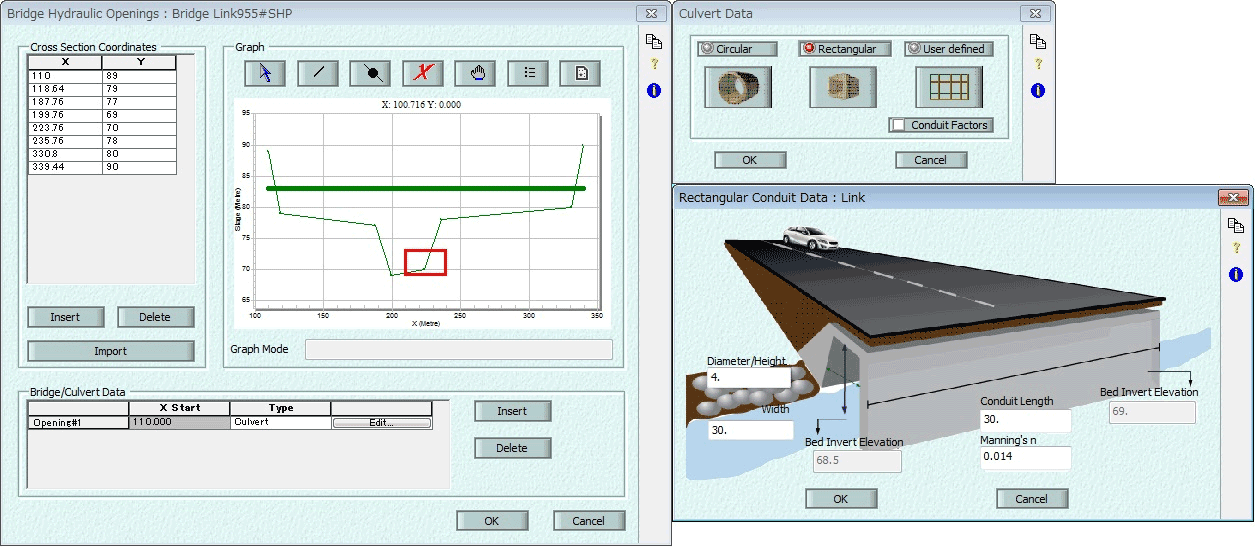Click Delete under Cross Section Coordinates
The height and width of the screenshot is (547, 1255).
tap(155, 317)
